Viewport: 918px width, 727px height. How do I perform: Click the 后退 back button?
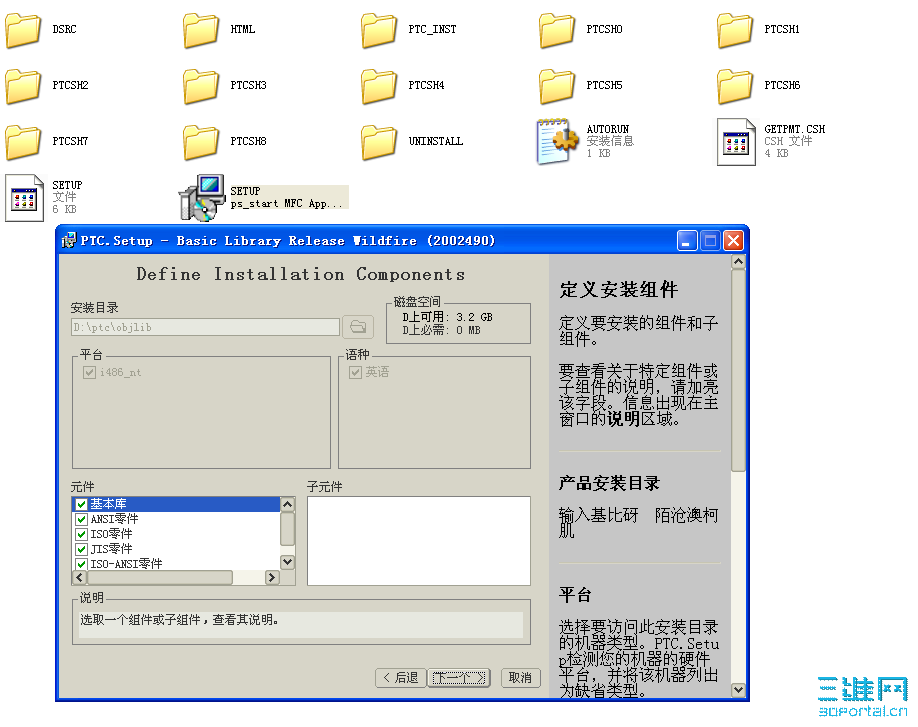[x=400, y=678]
